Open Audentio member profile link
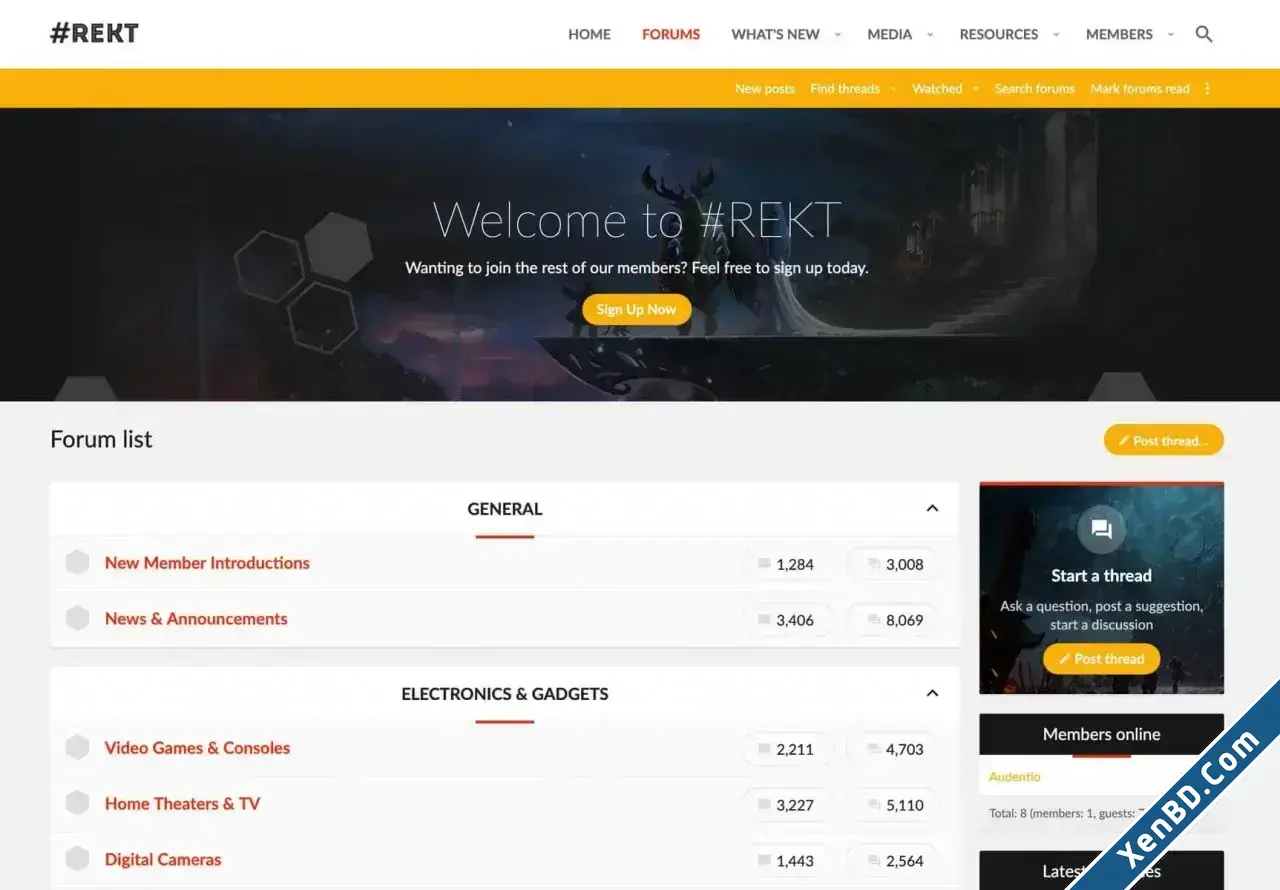 coord(1014,777)
